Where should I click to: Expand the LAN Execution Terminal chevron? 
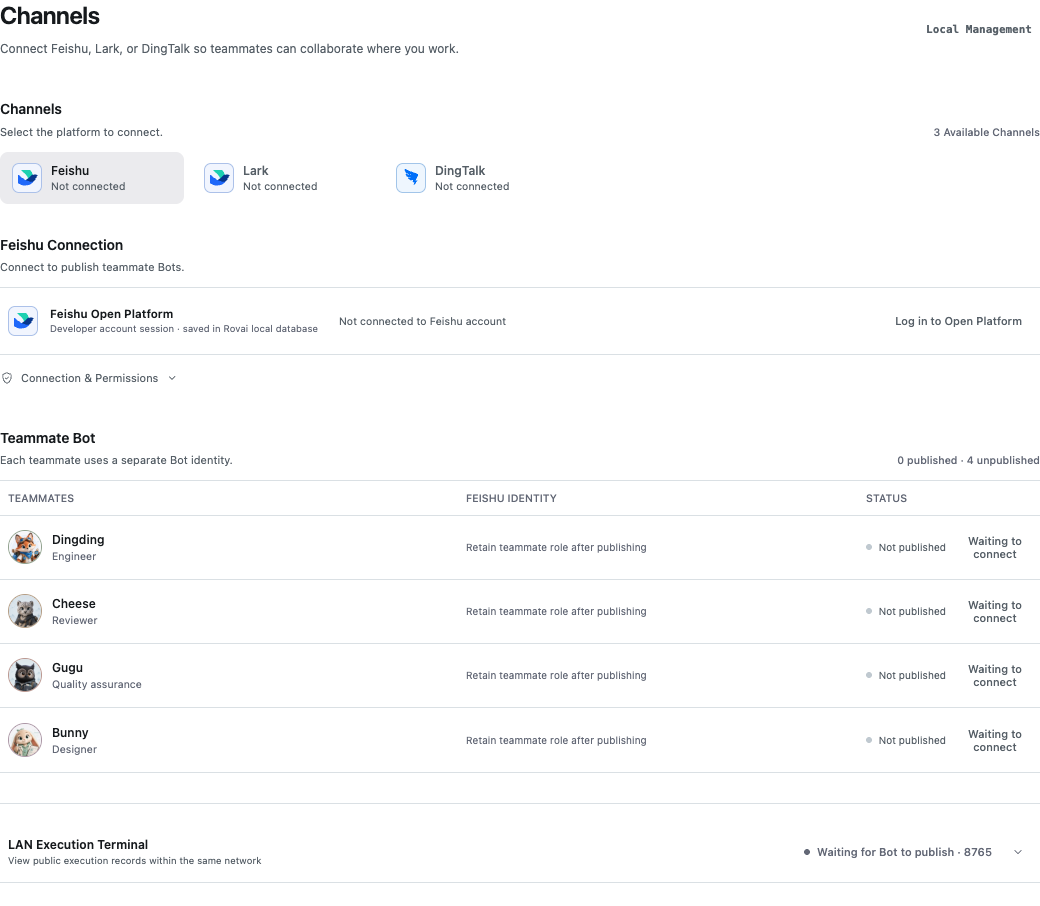pos(1018,852)
